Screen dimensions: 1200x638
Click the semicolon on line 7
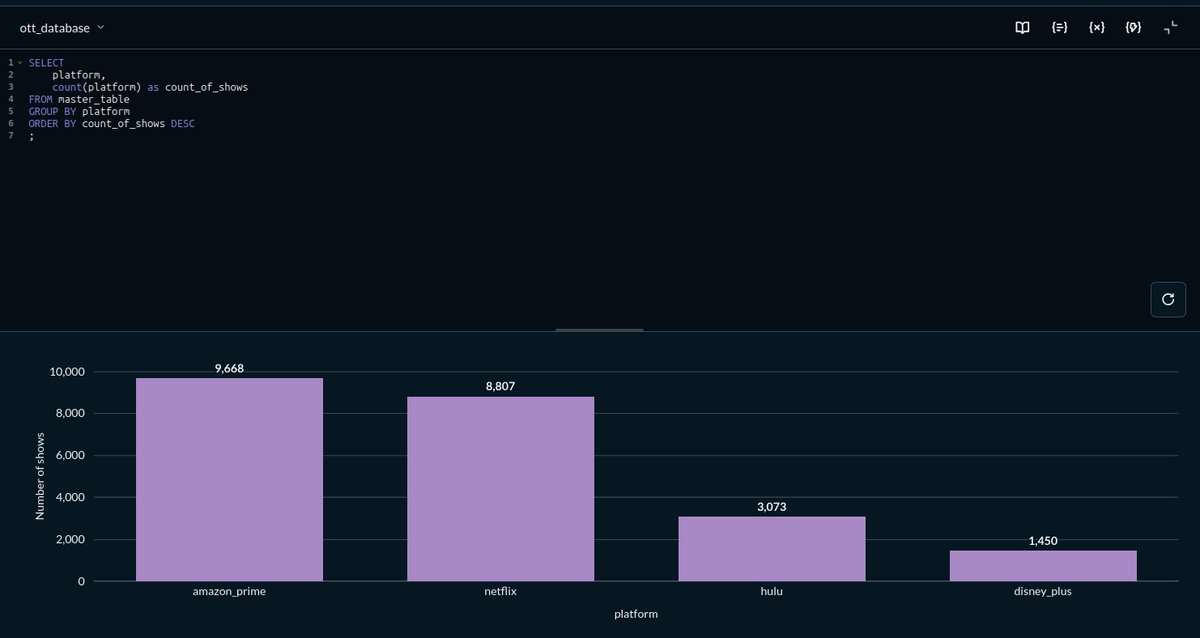pyautogui.click(x=31, y=136)
